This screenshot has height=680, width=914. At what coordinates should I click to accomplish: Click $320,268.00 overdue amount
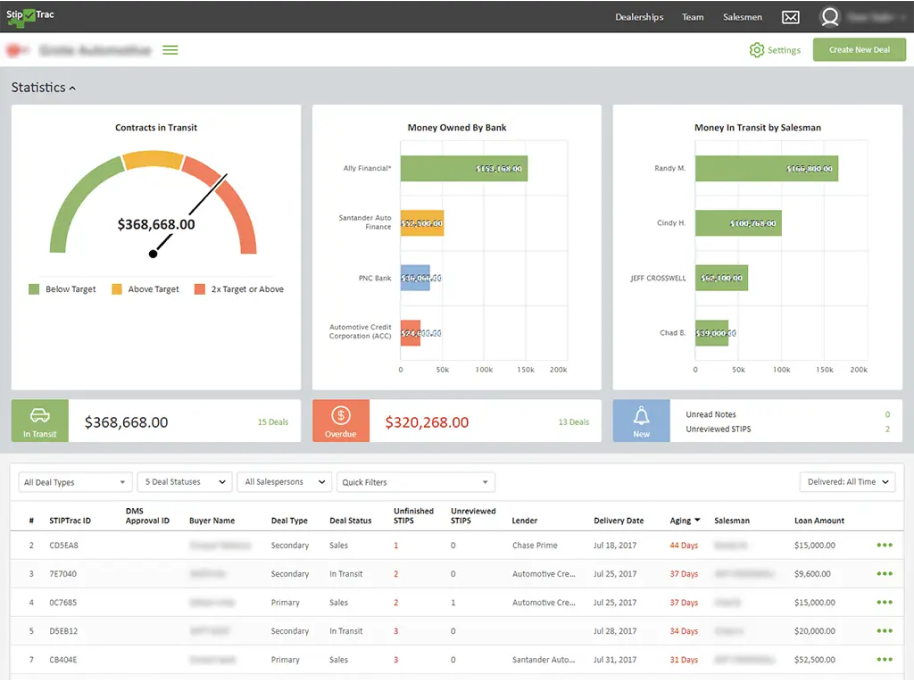(427, 422)
